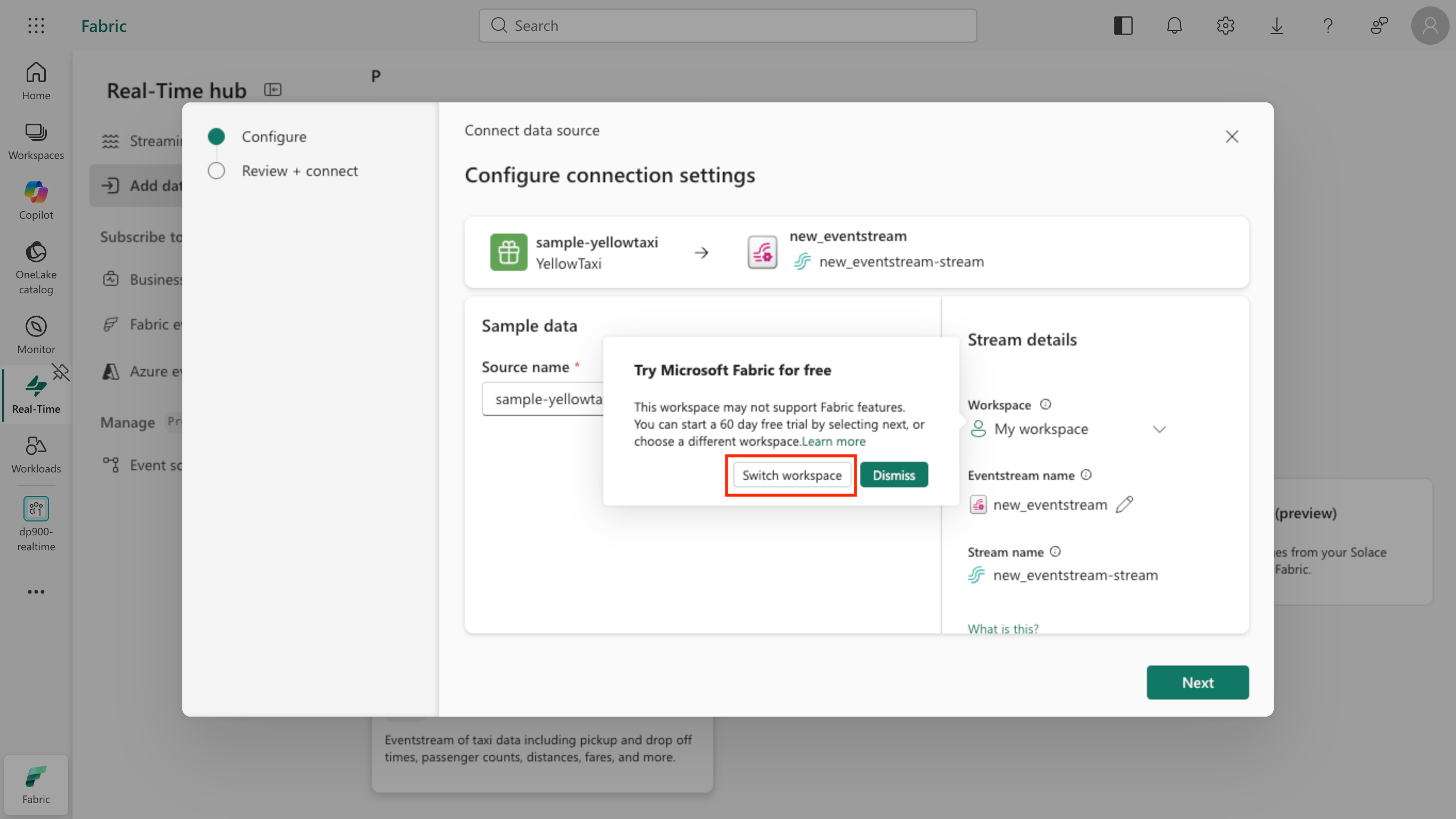Viewport: 1456px width, 819px height.
Task: Open the What is this? link
Action: coord(1002,628)
